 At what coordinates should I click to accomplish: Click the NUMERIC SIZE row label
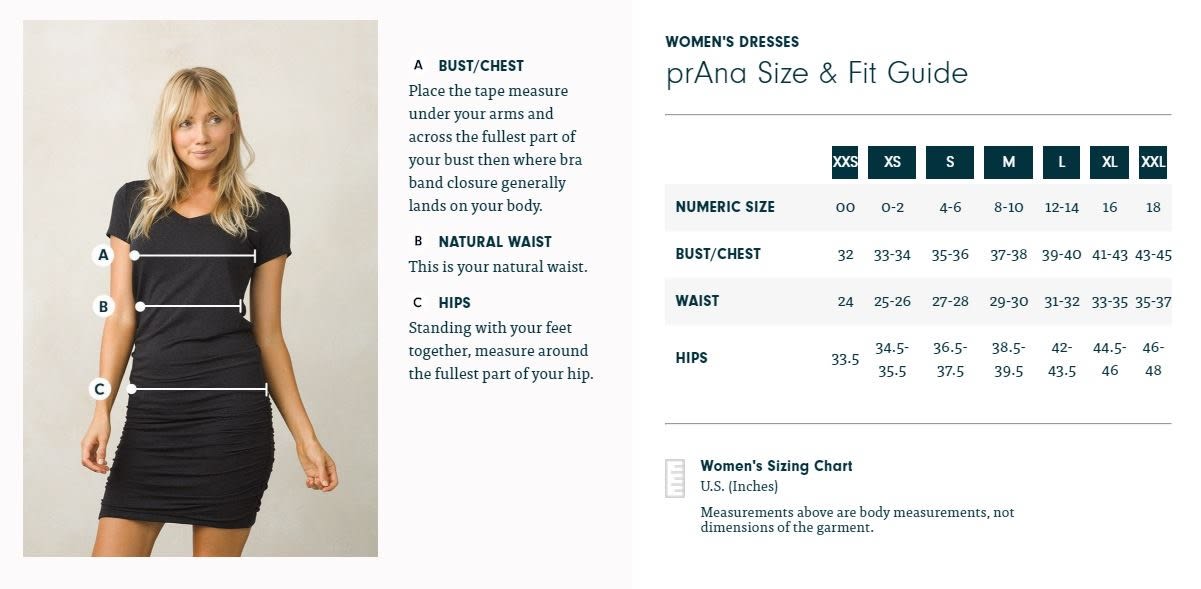[725, 207]
